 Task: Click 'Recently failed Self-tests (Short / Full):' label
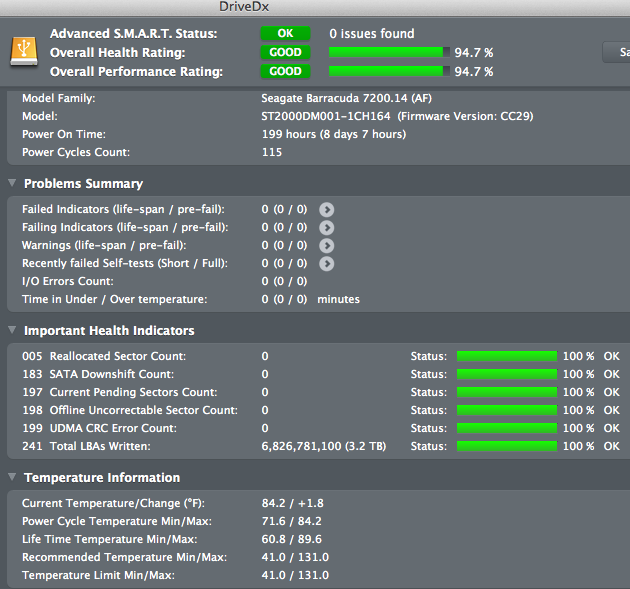125,264
